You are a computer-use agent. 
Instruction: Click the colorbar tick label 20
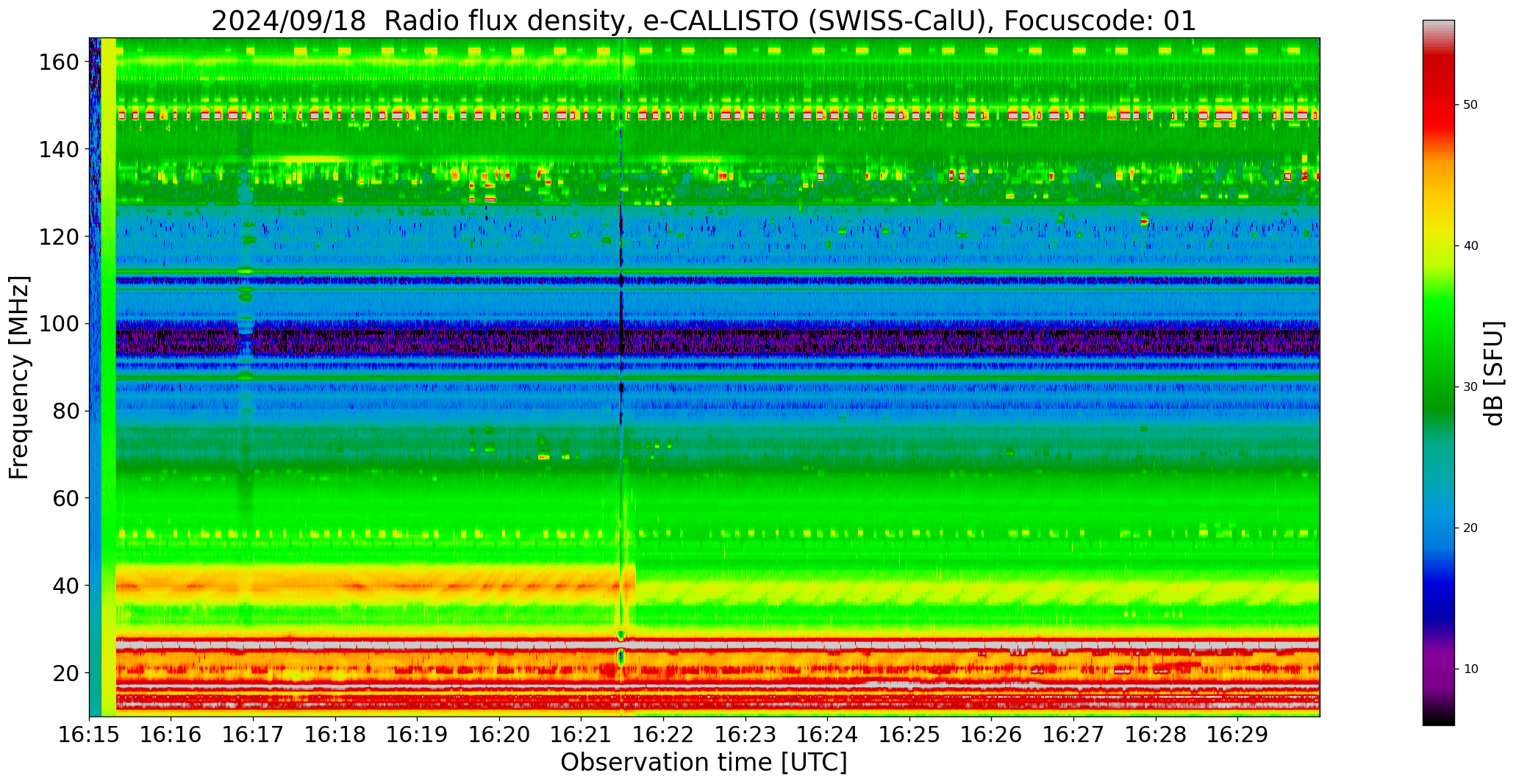(1470, 528)
